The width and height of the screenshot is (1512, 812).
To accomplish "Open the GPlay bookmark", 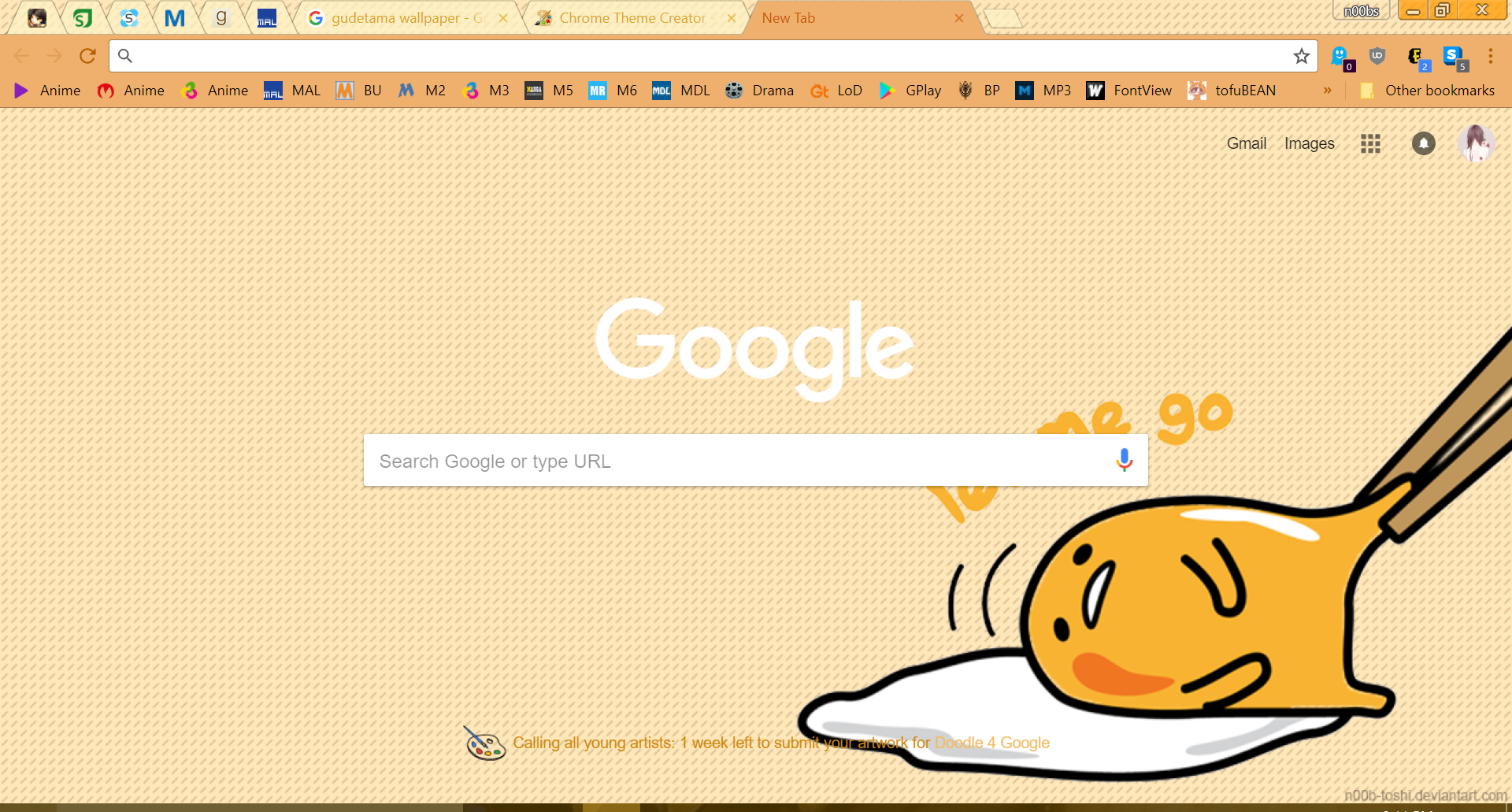I will (x=910, y=91).
